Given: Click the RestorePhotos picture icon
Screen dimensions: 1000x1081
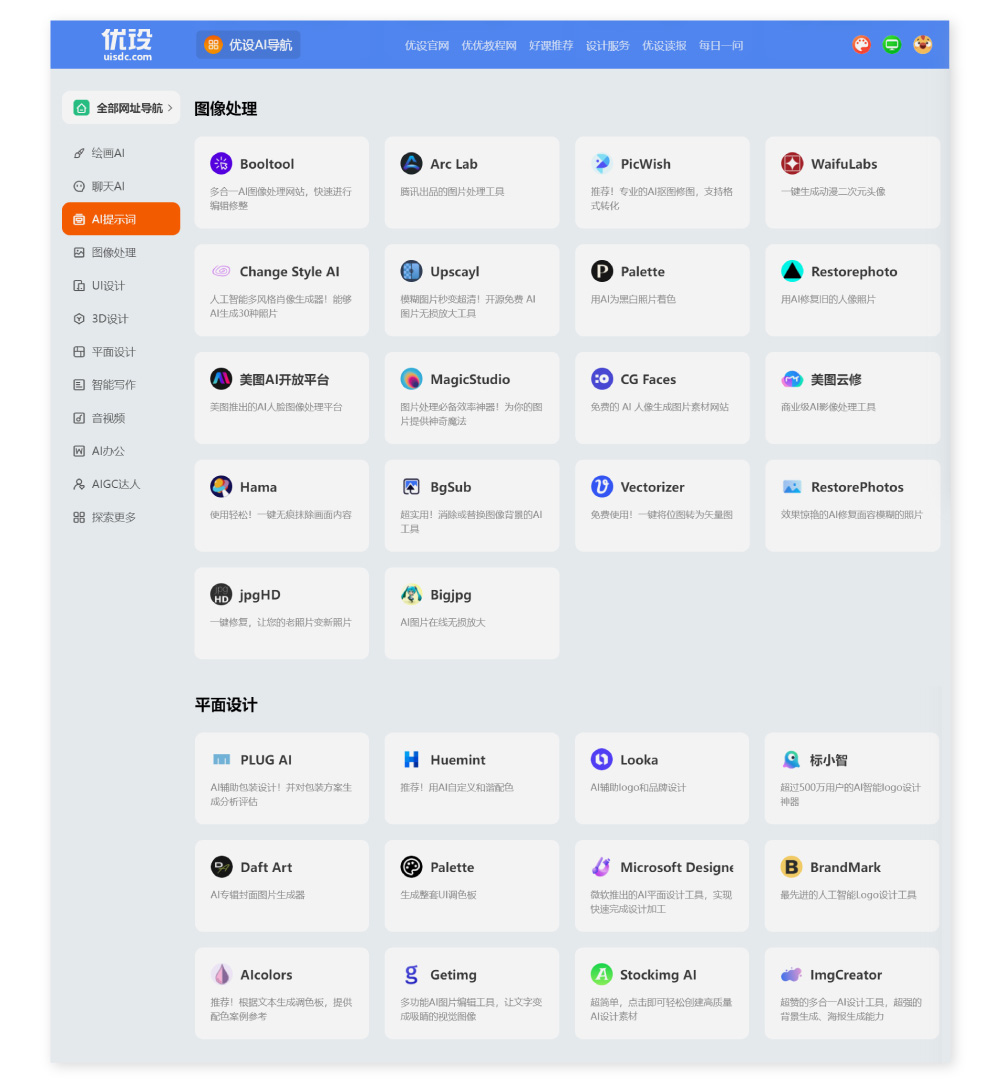Looking at the screenshot, I should point(792,486).
